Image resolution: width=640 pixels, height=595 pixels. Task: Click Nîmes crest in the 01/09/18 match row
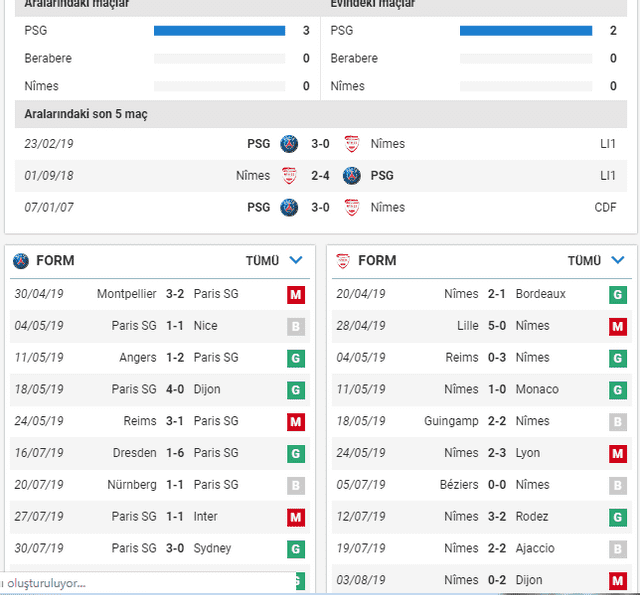click(289, 175)
